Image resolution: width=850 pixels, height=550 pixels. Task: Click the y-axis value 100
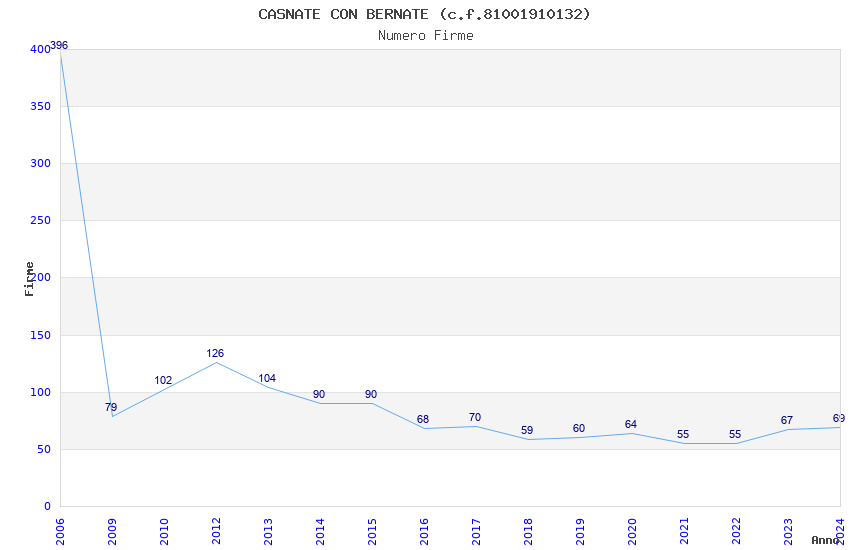[x=40, y=392]
